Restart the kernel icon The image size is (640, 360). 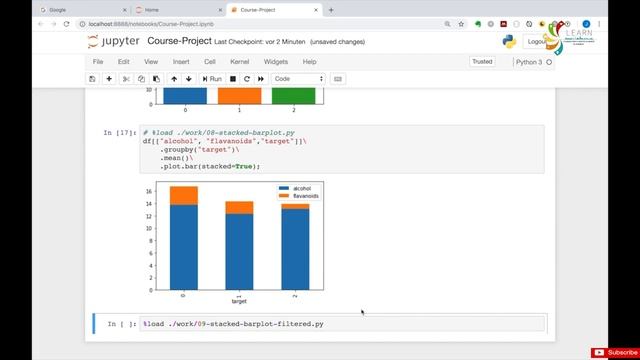[x=247, y=79]
